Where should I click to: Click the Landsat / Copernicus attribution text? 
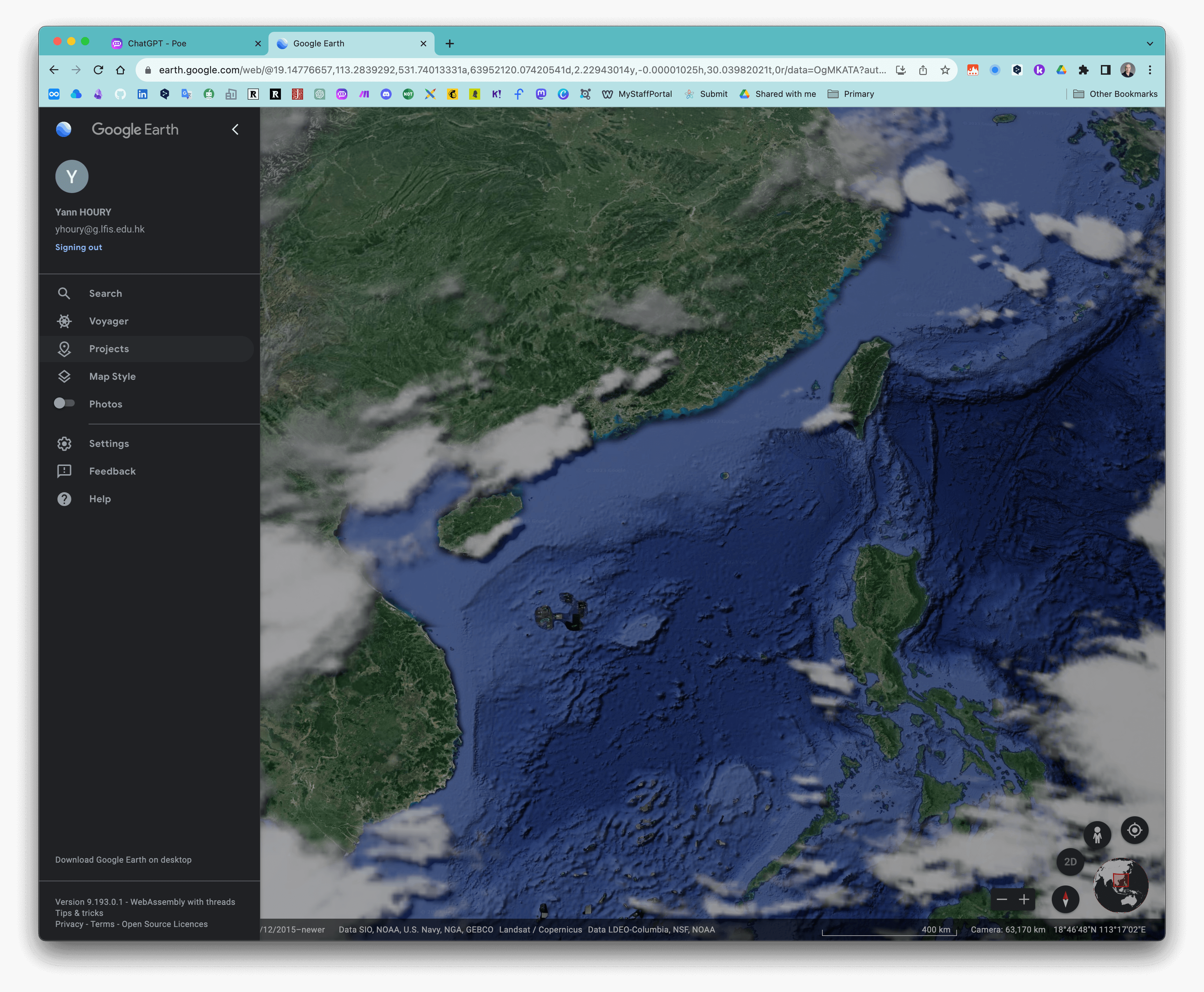(540, 930)
